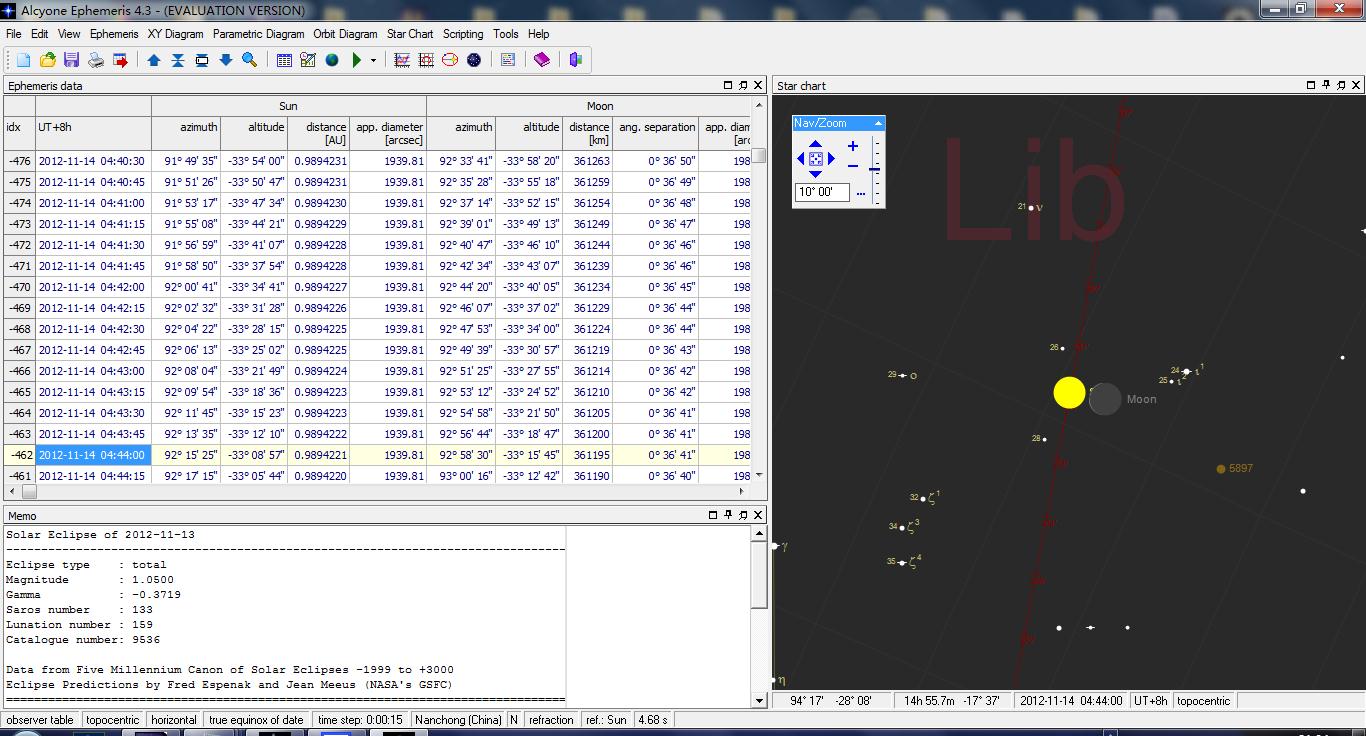Open the dropdown arrow beside the green play button
Screen dimensions: 1366x736
point(373,60)
